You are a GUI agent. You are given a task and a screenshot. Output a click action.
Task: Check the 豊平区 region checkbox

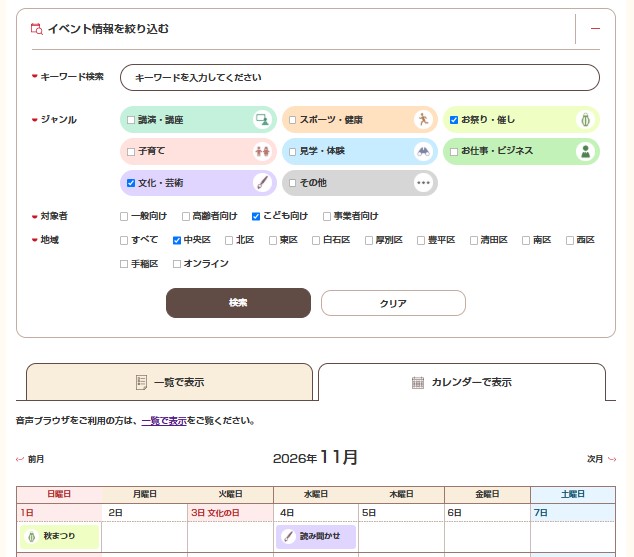[x=421, y=241]
